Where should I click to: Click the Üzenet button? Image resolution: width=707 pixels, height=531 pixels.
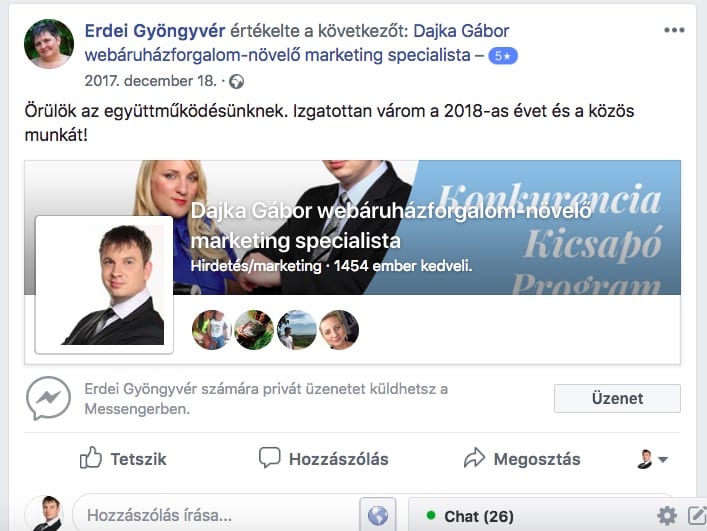[617, 398]
